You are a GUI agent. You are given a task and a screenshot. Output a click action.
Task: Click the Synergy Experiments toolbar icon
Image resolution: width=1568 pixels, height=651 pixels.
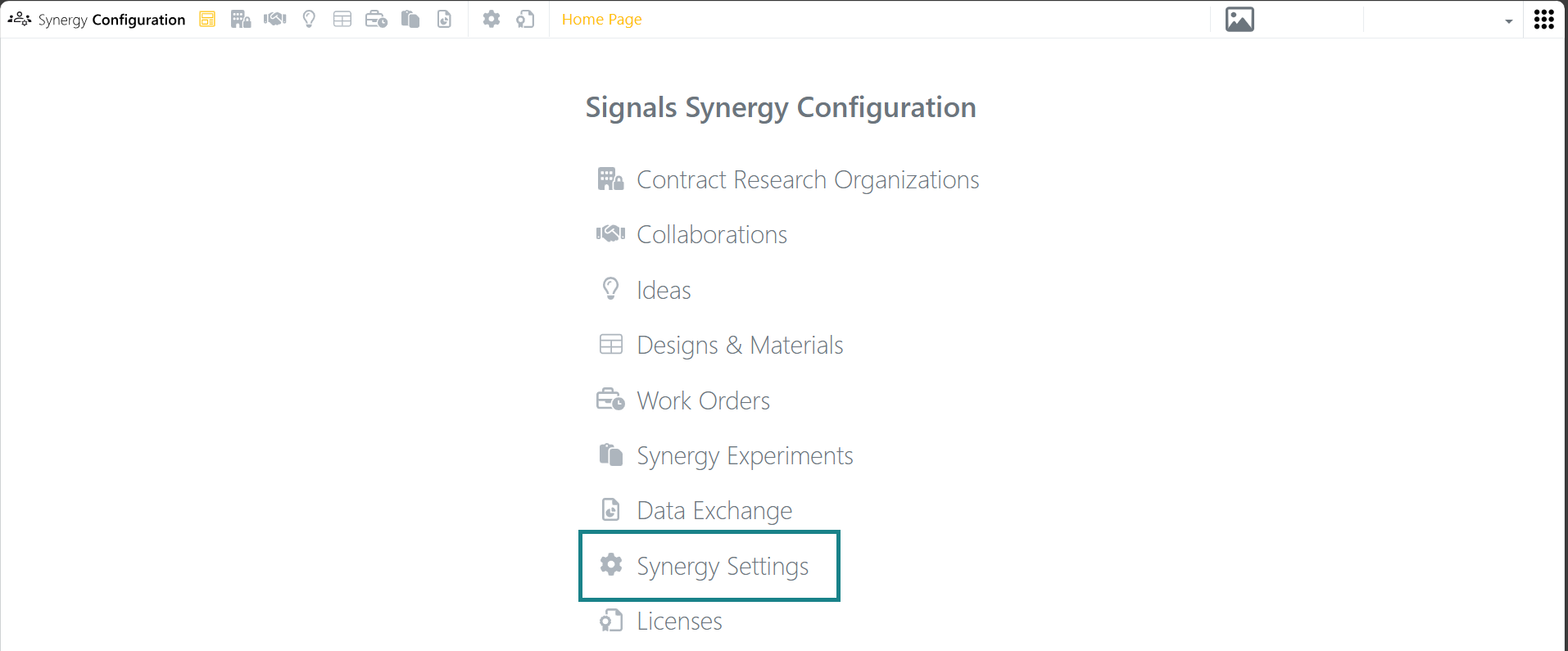tap(410, 19)
